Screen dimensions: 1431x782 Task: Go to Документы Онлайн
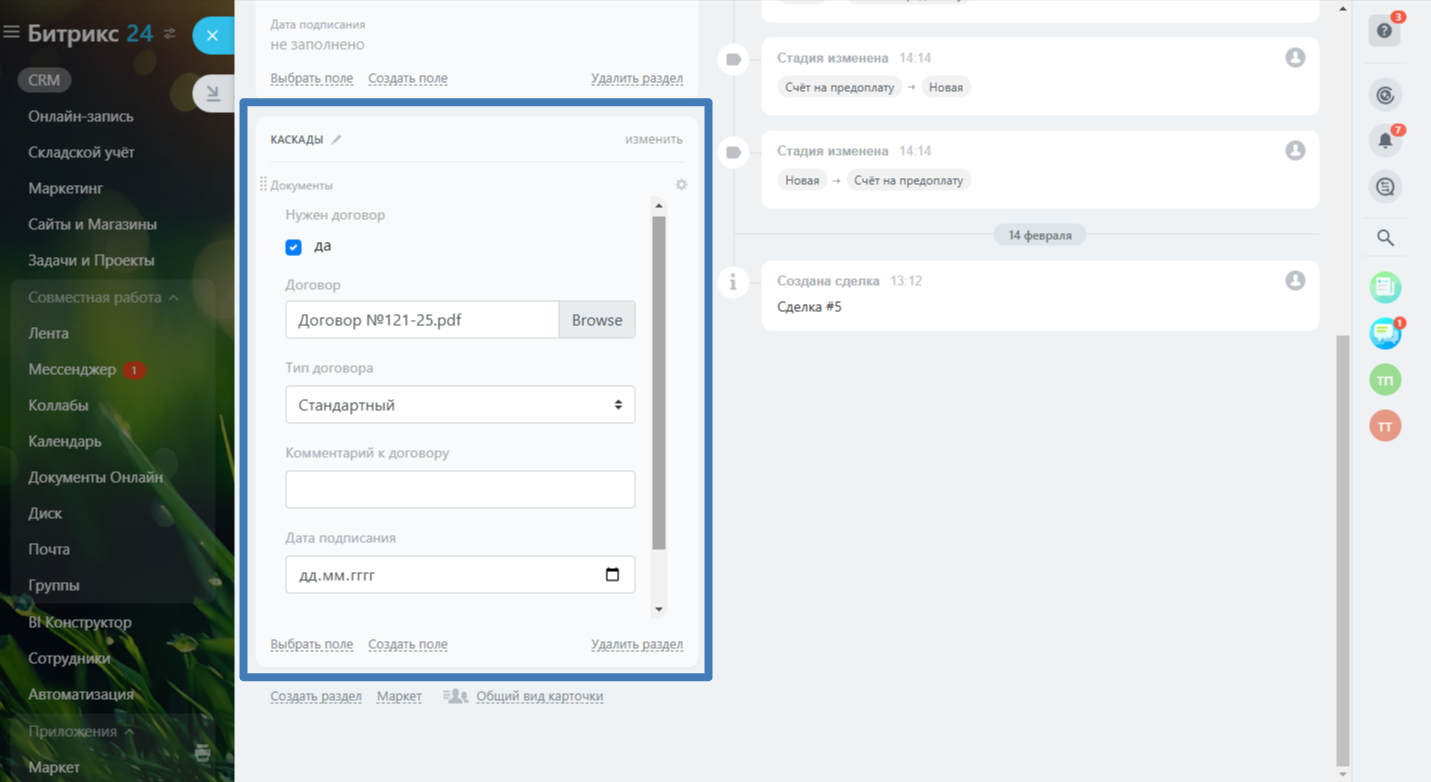coord(95,477)
